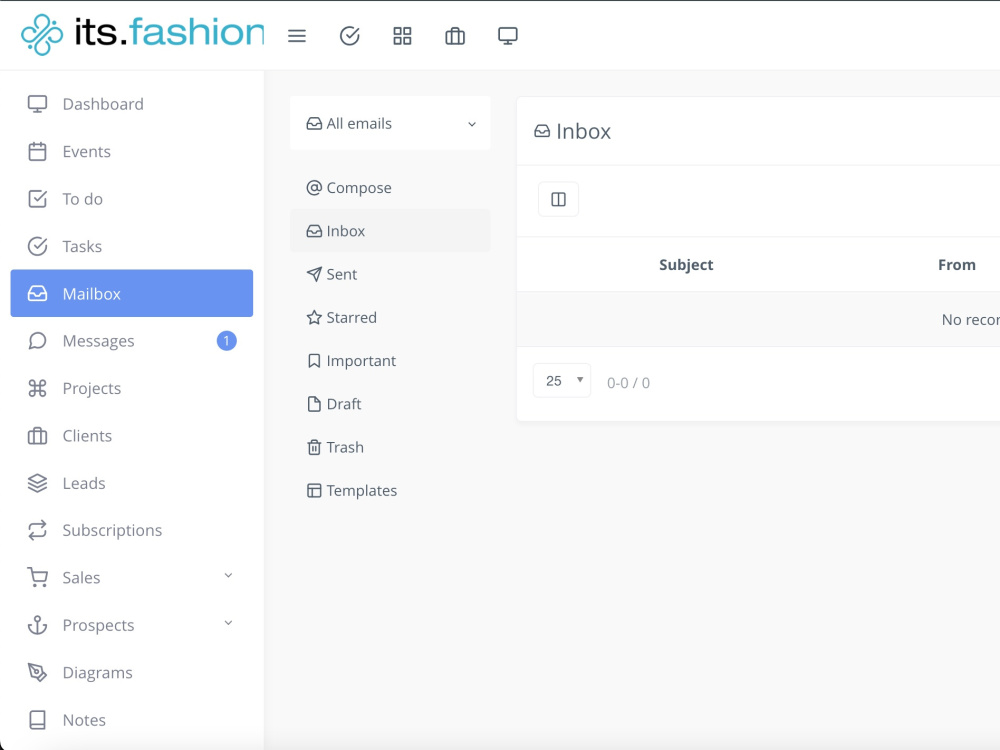
Task: Click the Projects command icon in sidebar
Action: 38,388
